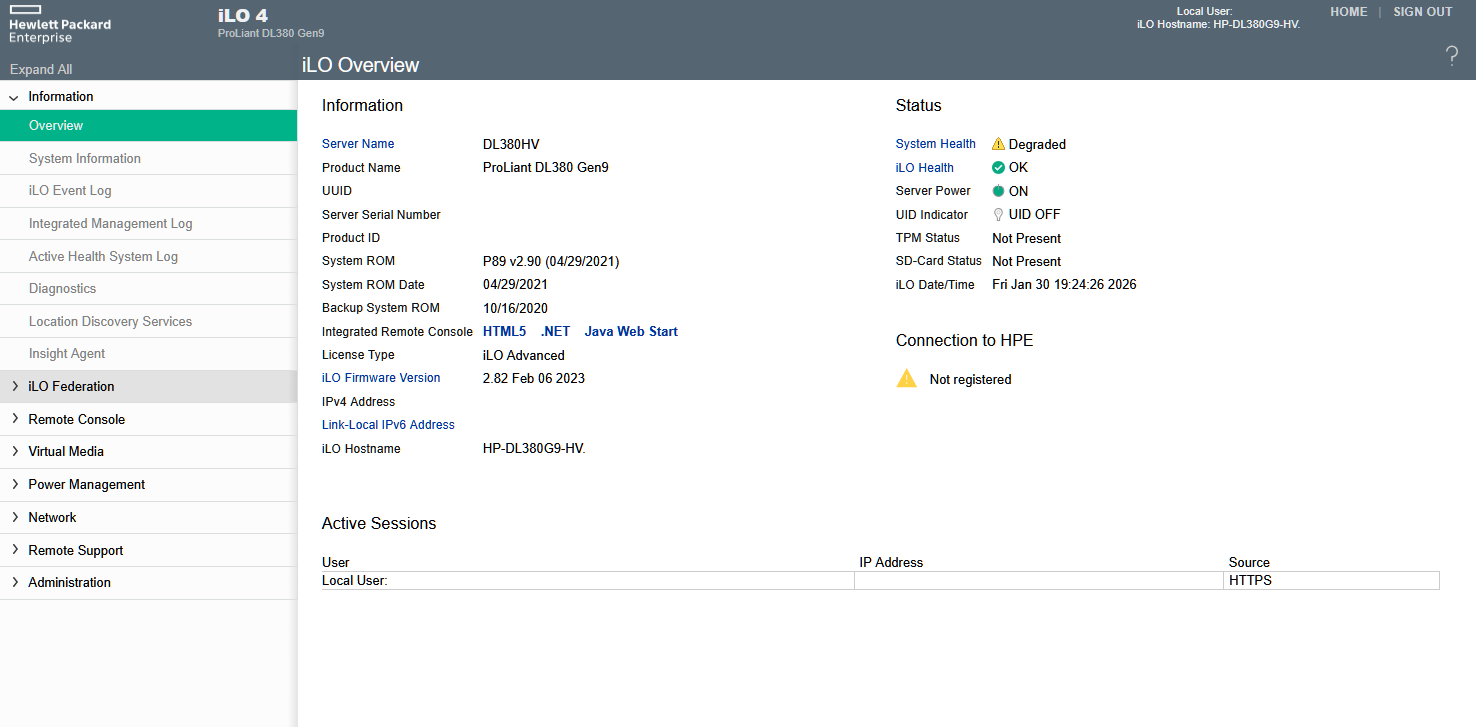Click the Server Power green status indicator
Viewport: 1476px width, 727px height.
pyautogui.click(x=996, y=191)
